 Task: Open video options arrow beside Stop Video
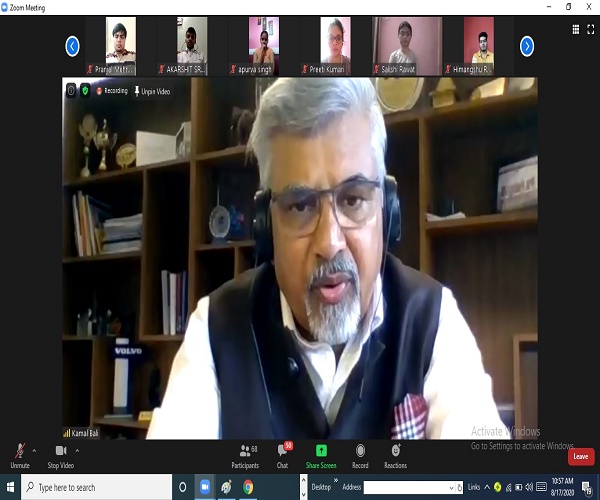(x=77, y=451)
